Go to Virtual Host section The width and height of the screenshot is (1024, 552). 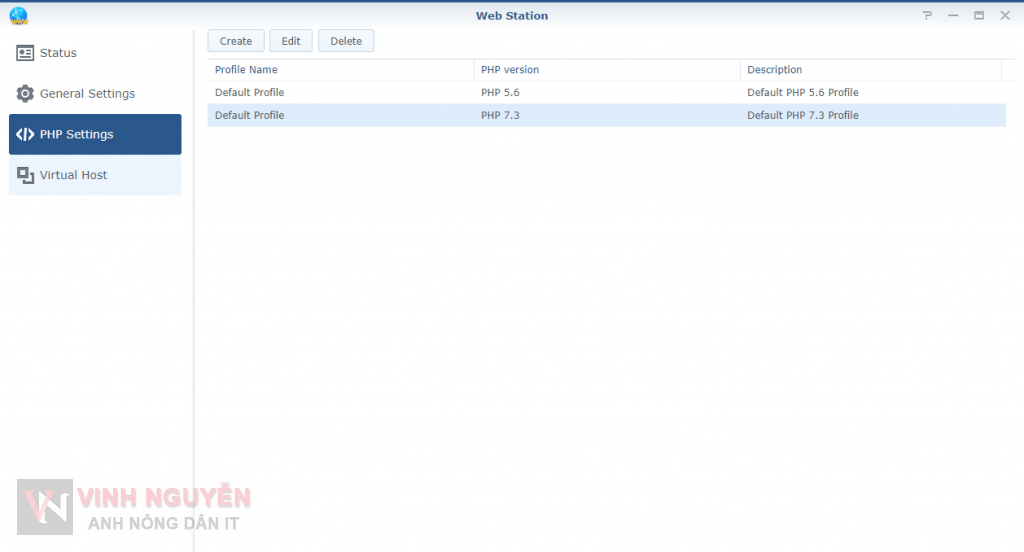[x=73, y=175]
